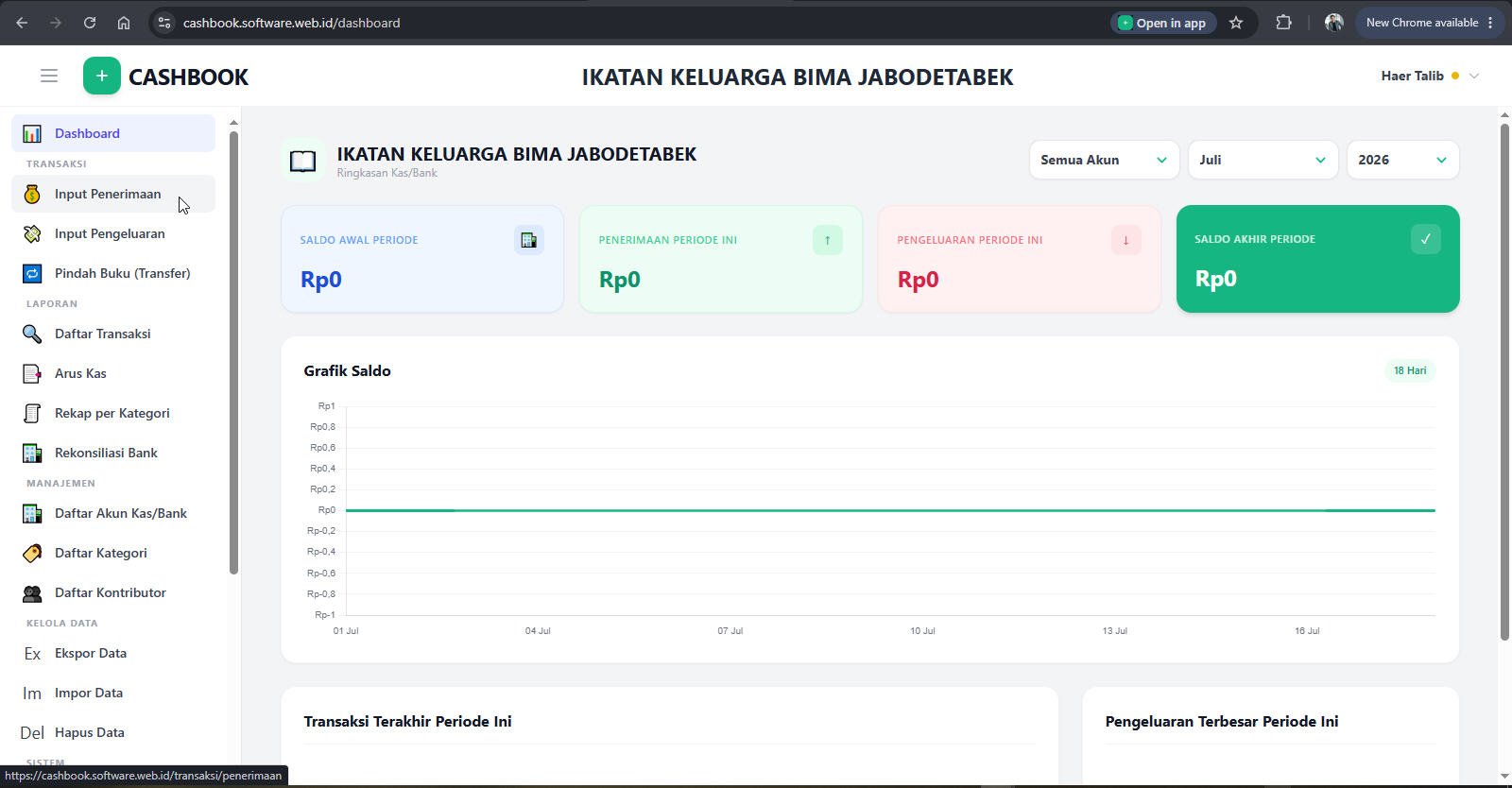Click New Chrome available update button
This screenshot has width=1512, height=788.
[1430, 23]
